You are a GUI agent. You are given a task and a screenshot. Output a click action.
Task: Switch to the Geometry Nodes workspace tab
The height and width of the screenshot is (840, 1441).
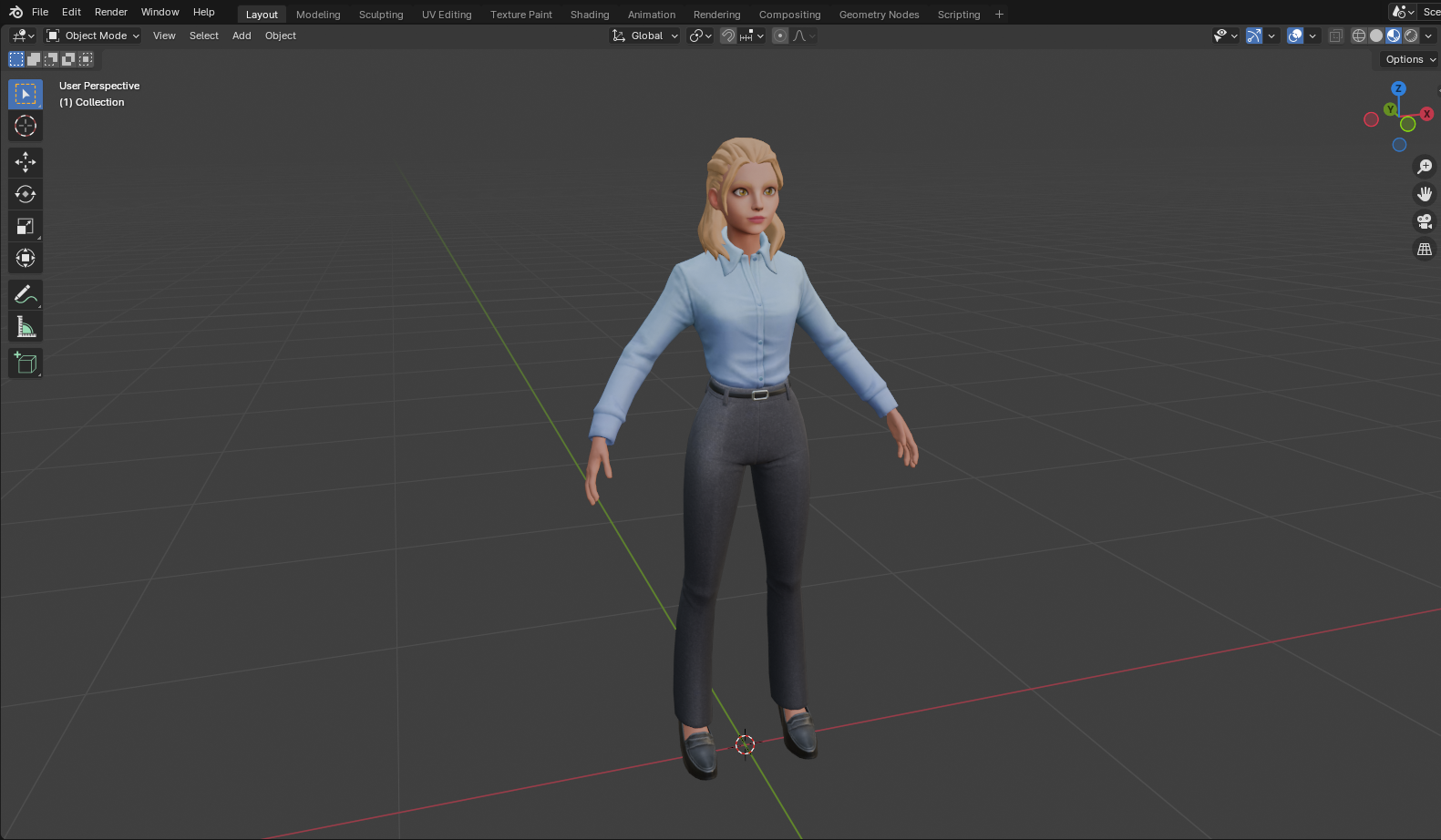(879, 15)
